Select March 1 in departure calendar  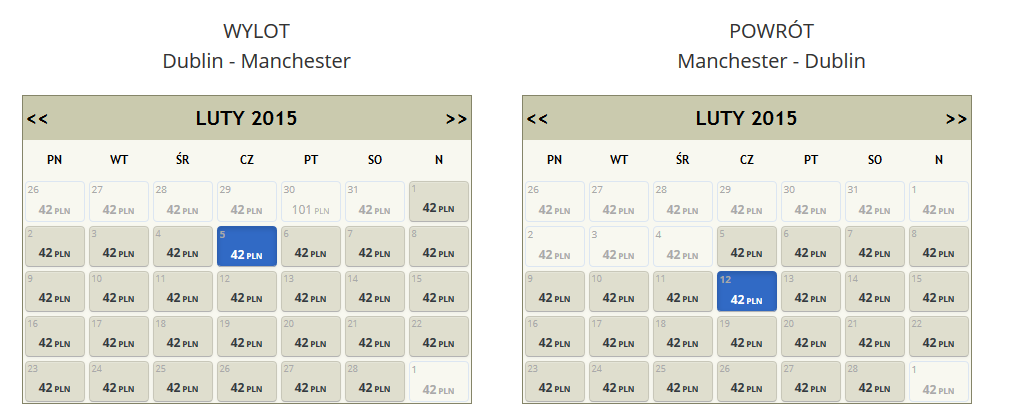click(x=439, y=381)
